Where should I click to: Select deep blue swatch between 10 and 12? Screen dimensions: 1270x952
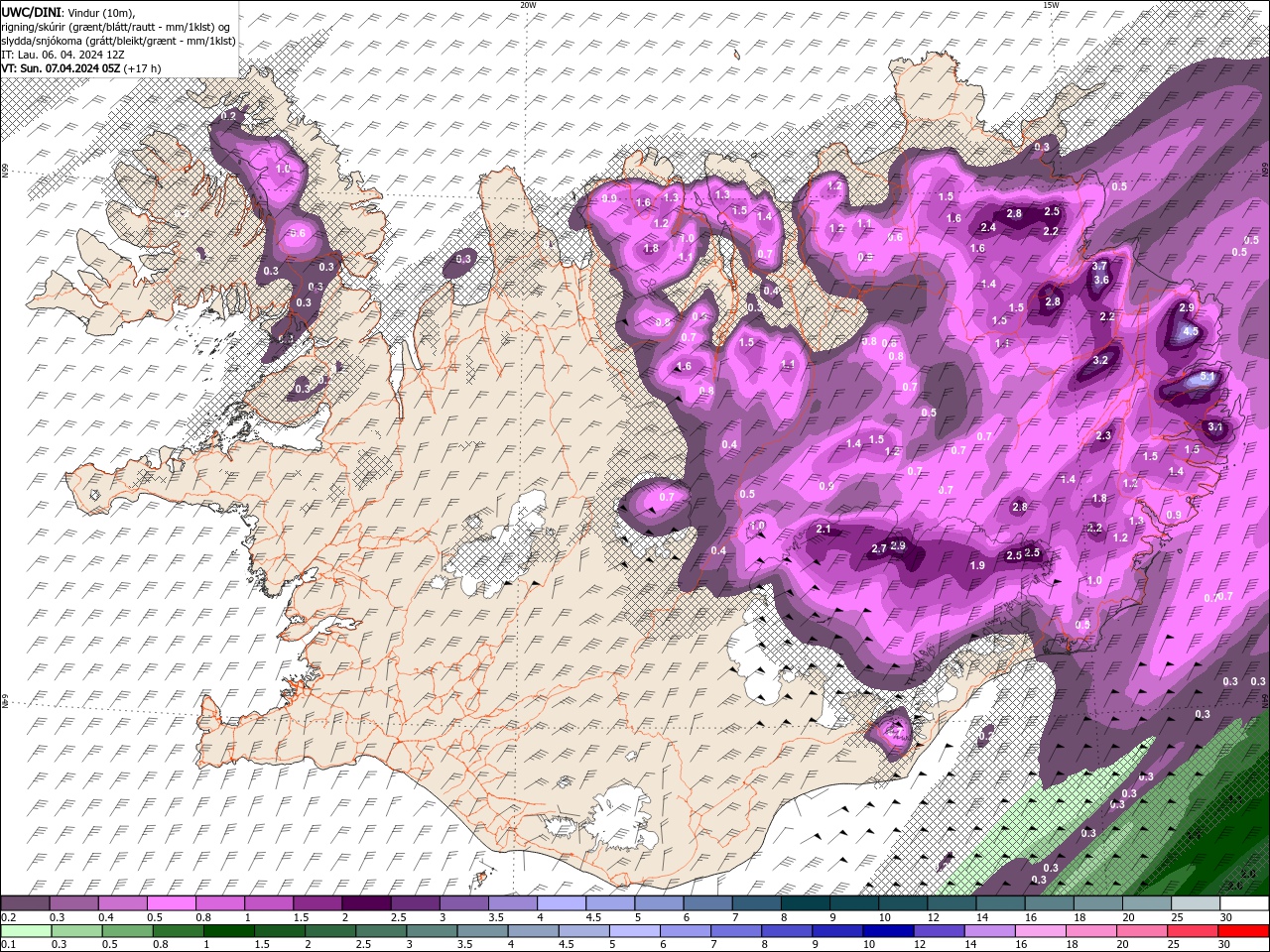(888, 930)
